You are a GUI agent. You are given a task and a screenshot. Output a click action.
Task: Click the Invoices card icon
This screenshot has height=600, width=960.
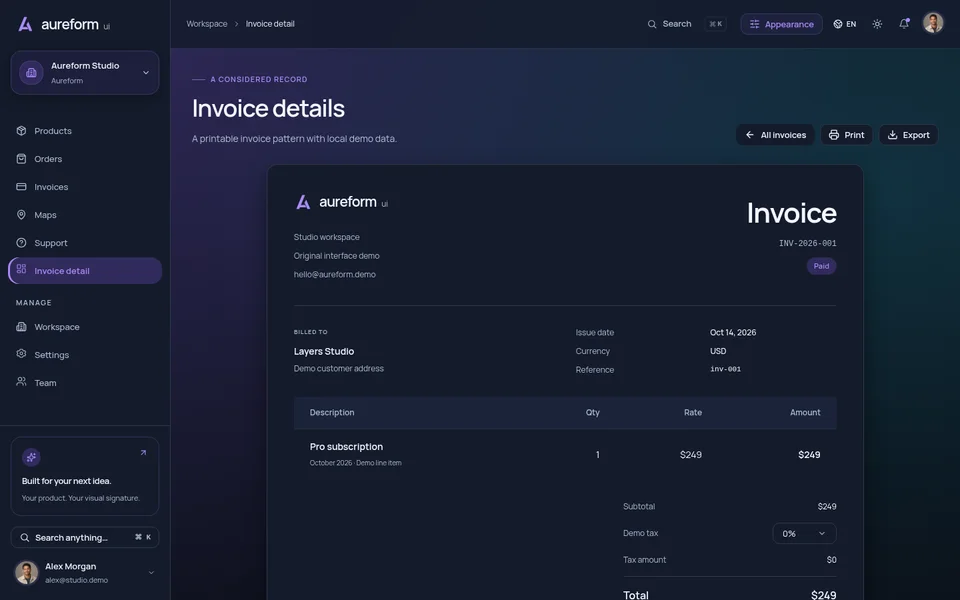(21, 187)
